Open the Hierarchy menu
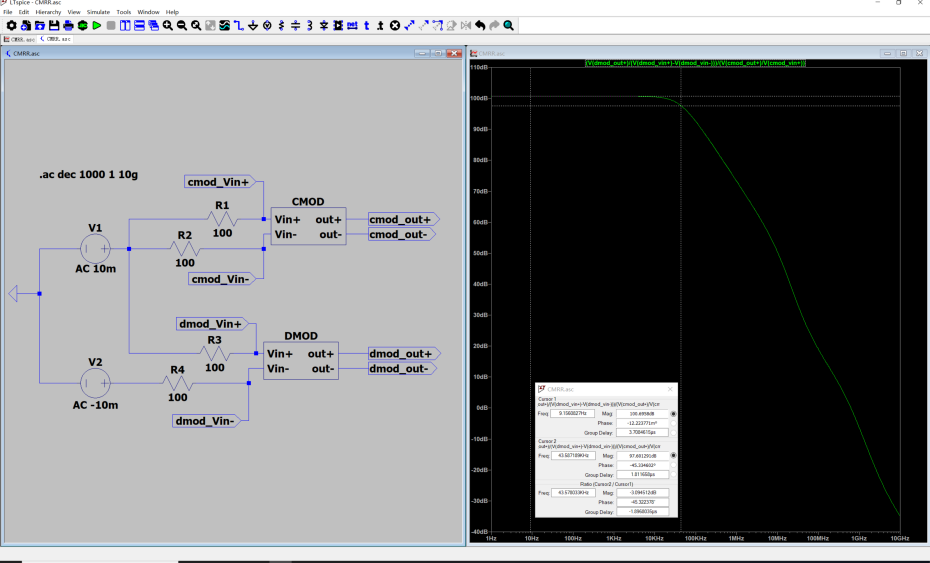 click(48, 12)
